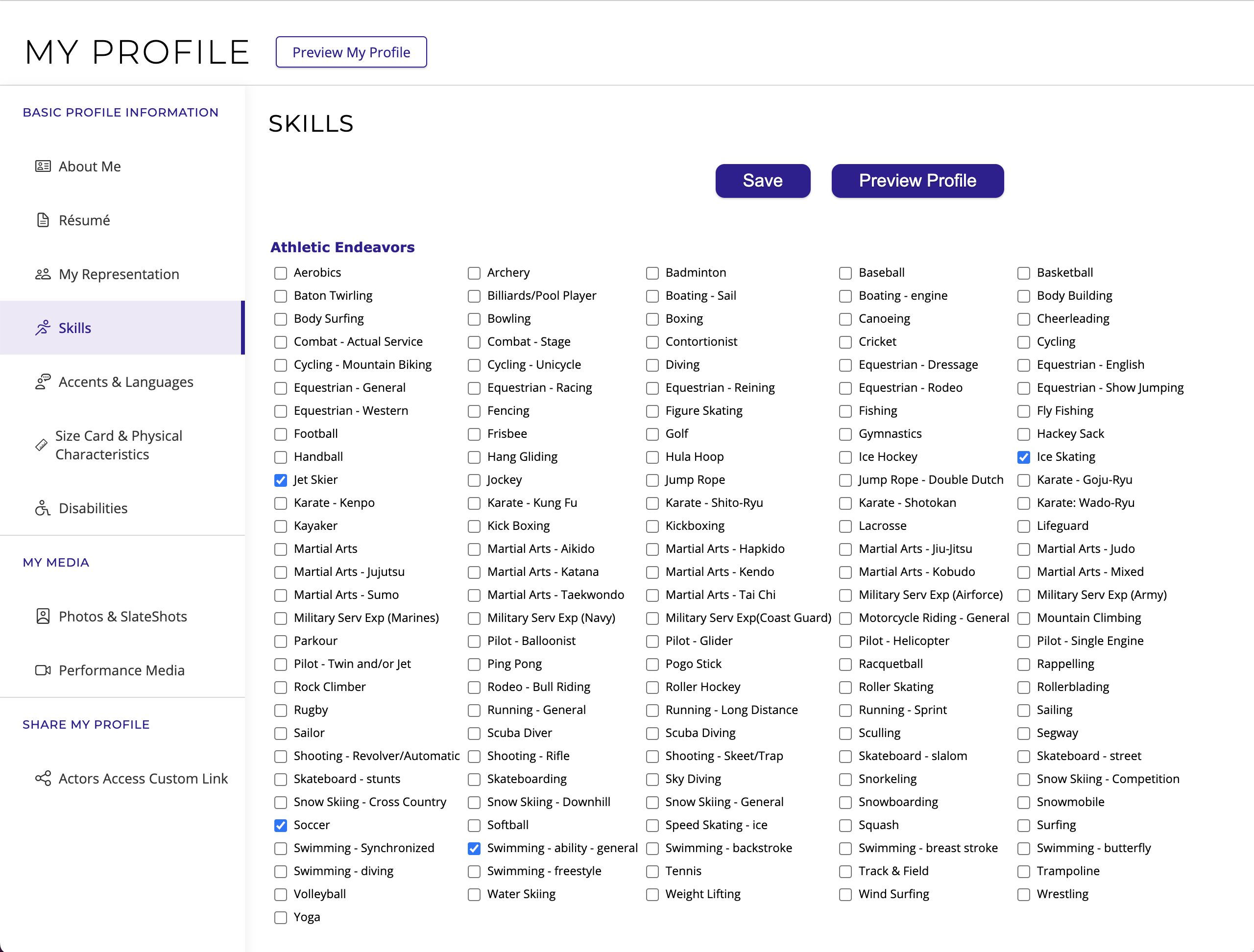The height and width of the screenshot is (952, 1254).
Task: Click the About Me ID card icon
Action: pyautogui.click(x=43, y=166)
